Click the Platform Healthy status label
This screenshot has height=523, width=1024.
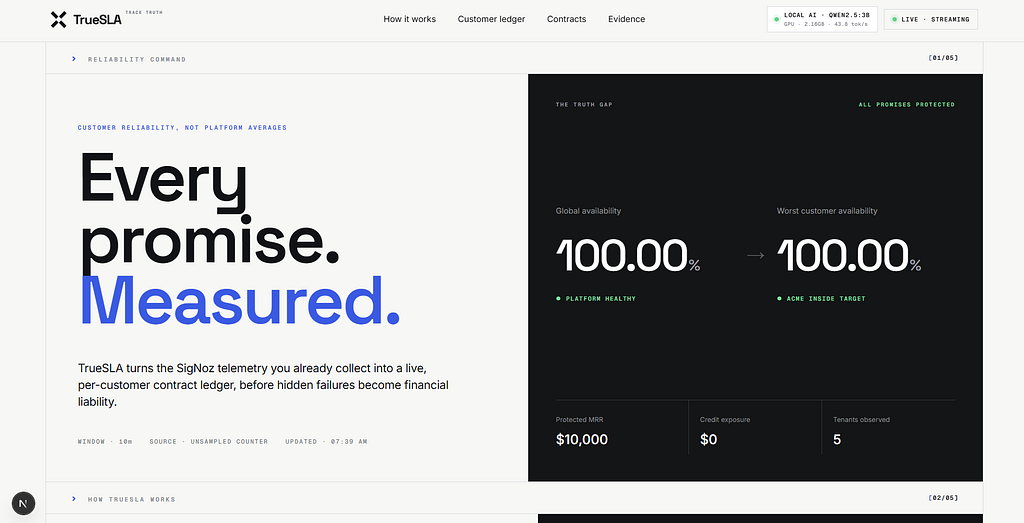coord(601,298)
